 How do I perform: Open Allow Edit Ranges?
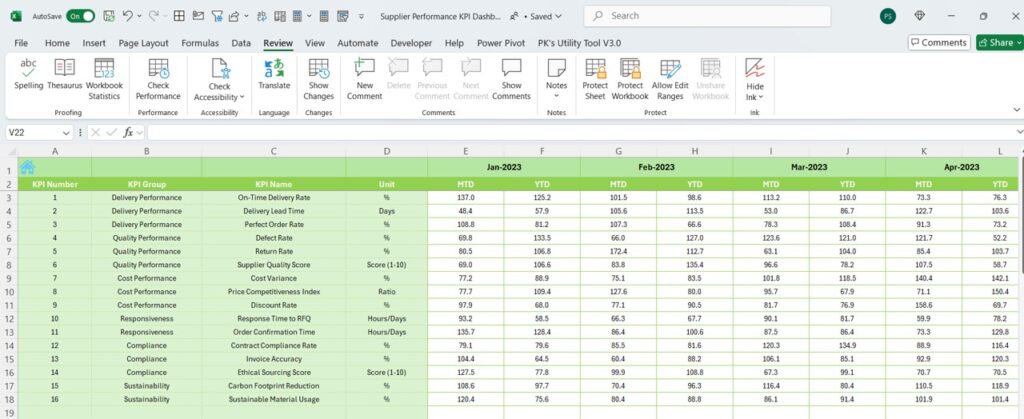click(x=670, y=79)
